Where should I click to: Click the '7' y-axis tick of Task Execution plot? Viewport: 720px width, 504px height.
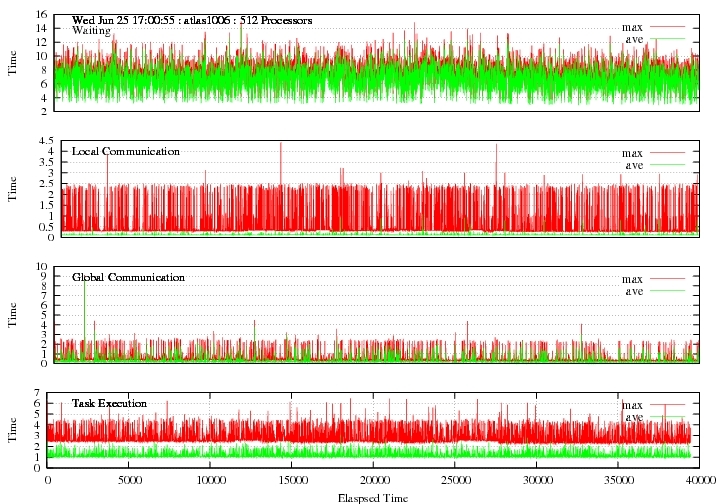point(38,392)
